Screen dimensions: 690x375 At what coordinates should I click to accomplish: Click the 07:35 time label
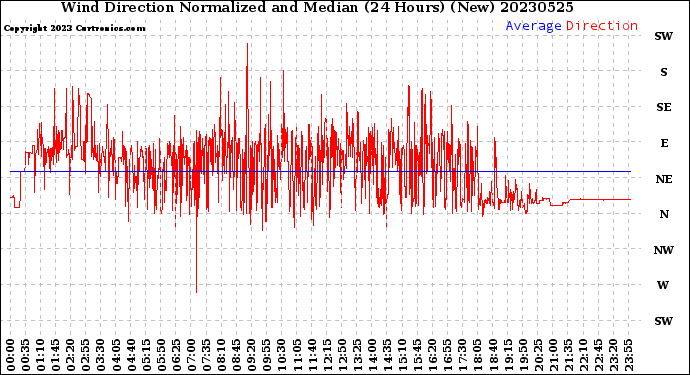coord(206,355)
